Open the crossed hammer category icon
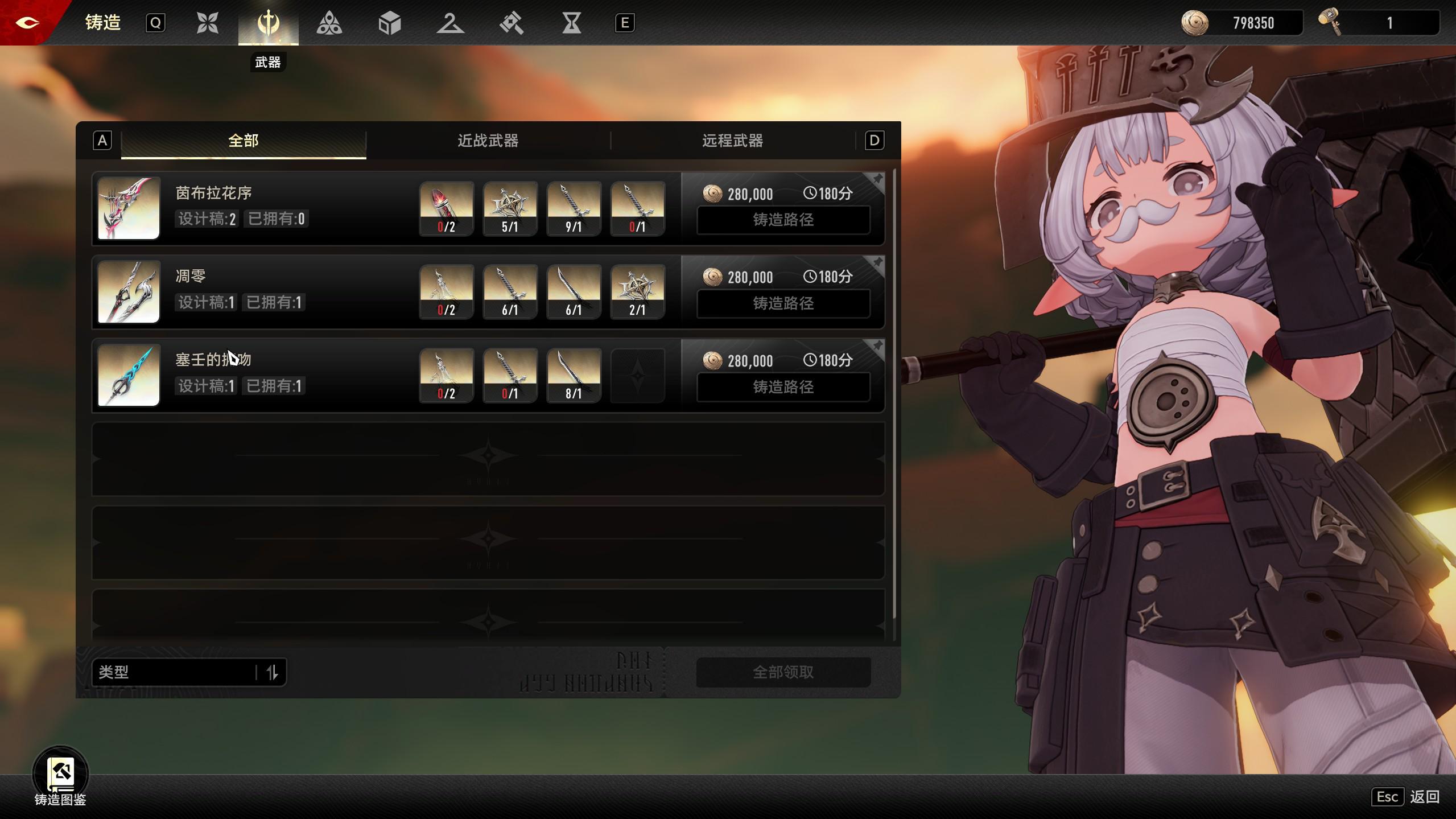Screen dimensions: 1456x819 coord(511,23)
